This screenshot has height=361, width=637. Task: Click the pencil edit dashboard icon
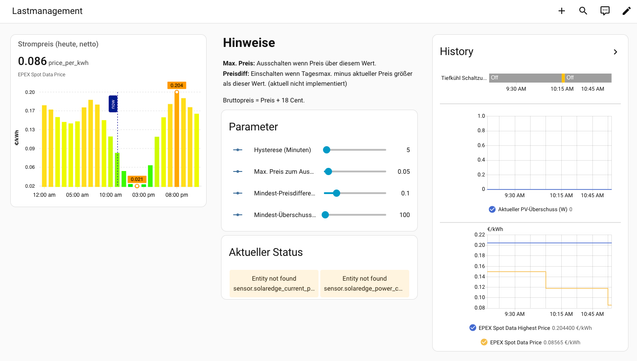[x=626, y=11]
